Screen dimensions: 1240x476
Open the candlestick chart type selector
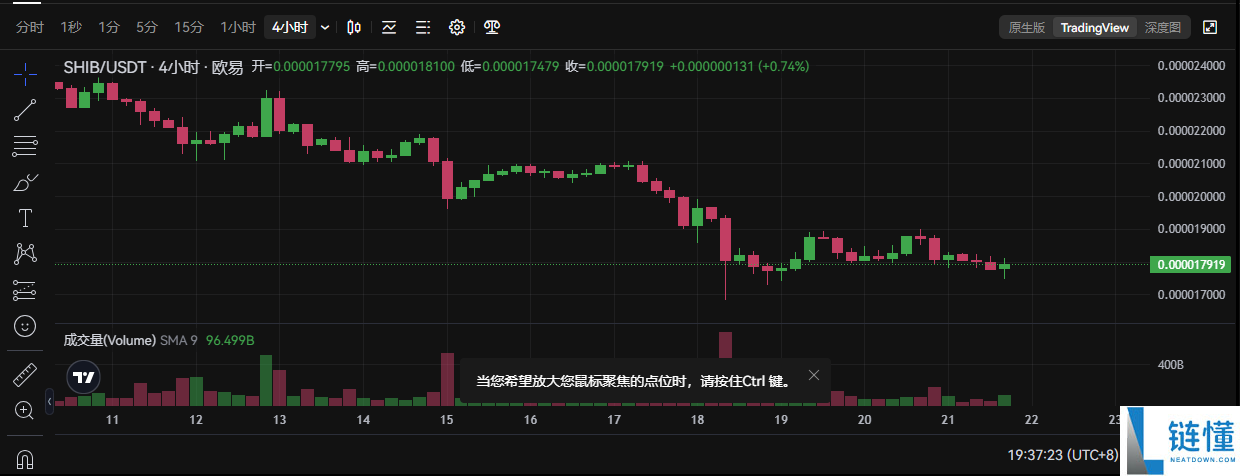pyautogui.click(x=355, y=27)
